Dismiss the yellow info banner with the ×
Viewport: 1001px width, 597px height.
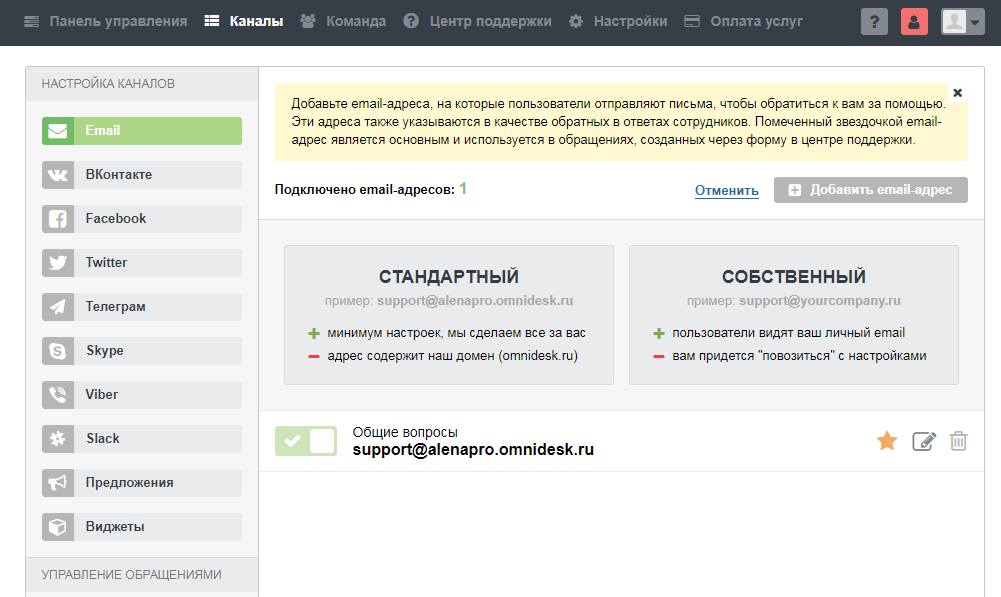[957, 92]
